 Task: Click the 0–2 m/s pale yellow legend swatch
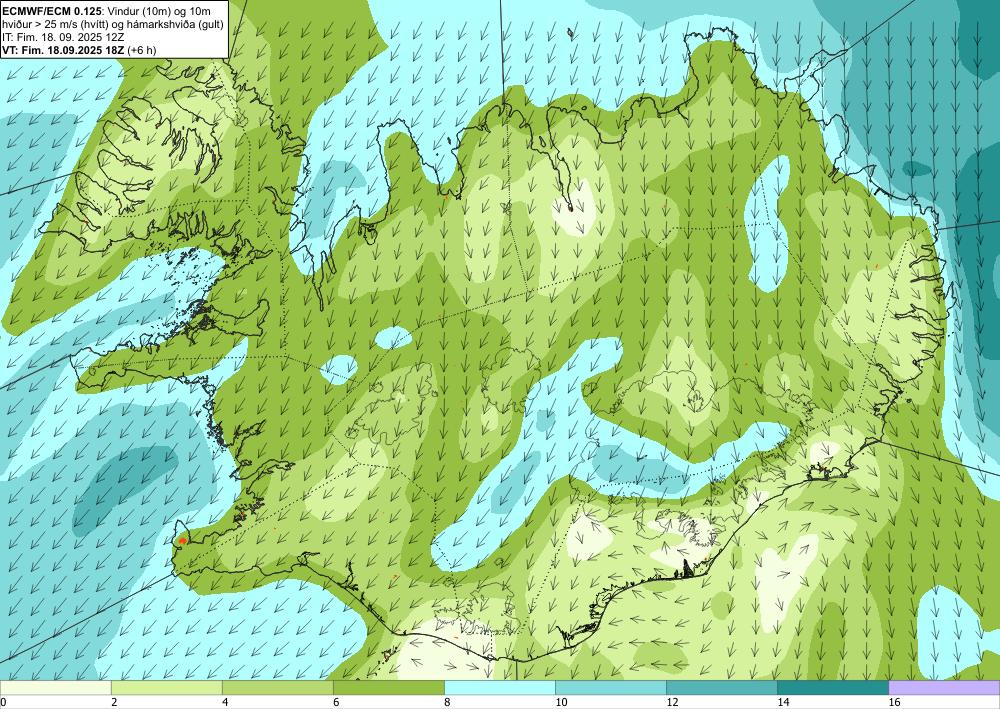click(55, 687)
